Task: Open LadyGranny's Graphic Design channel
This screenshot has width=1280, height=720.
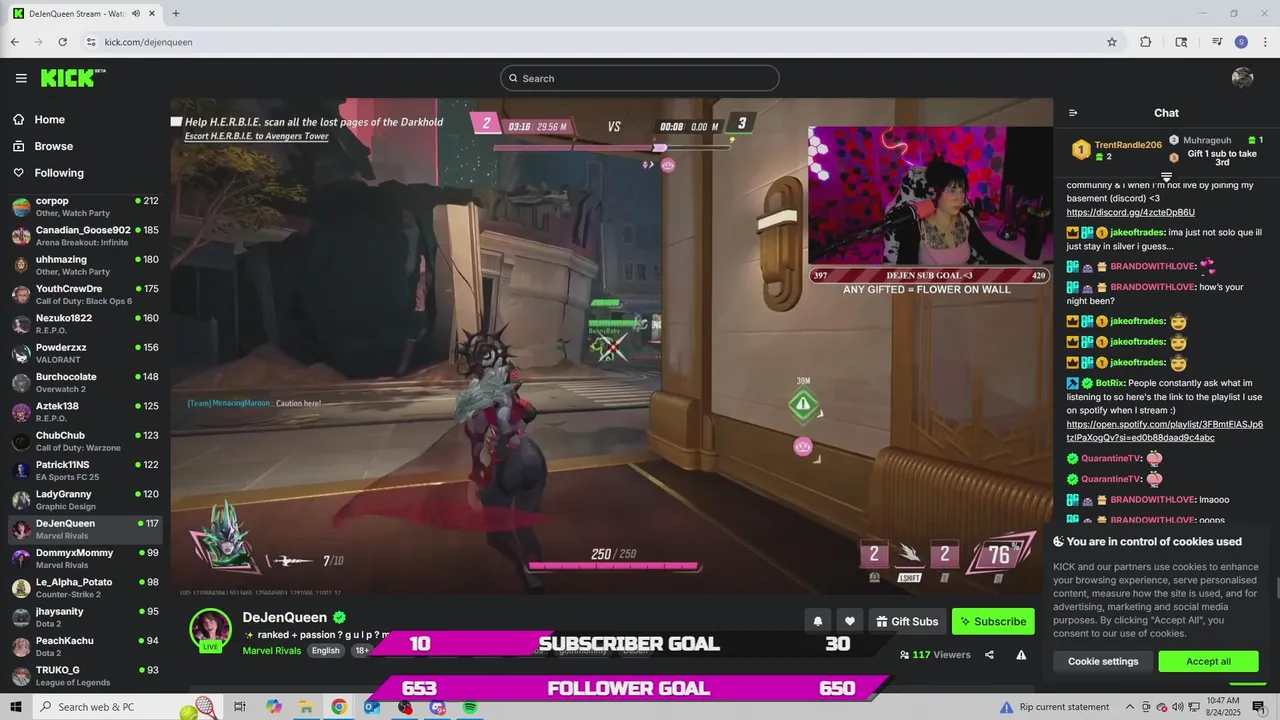Action: pyautogui.click(x=85, y=500)
